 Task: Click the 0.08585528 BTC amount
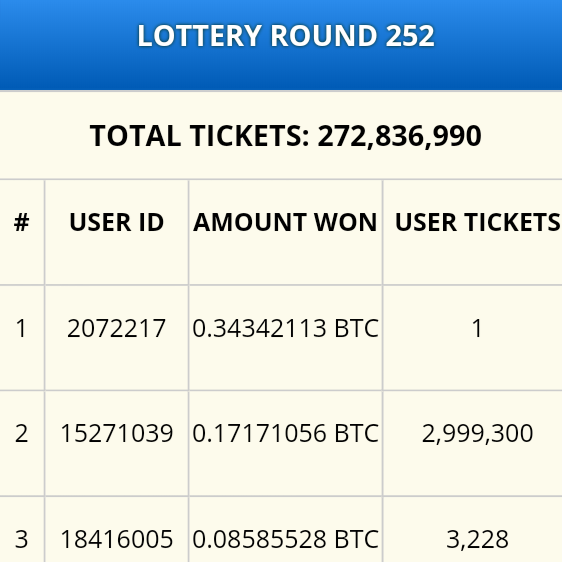[285, 539]
